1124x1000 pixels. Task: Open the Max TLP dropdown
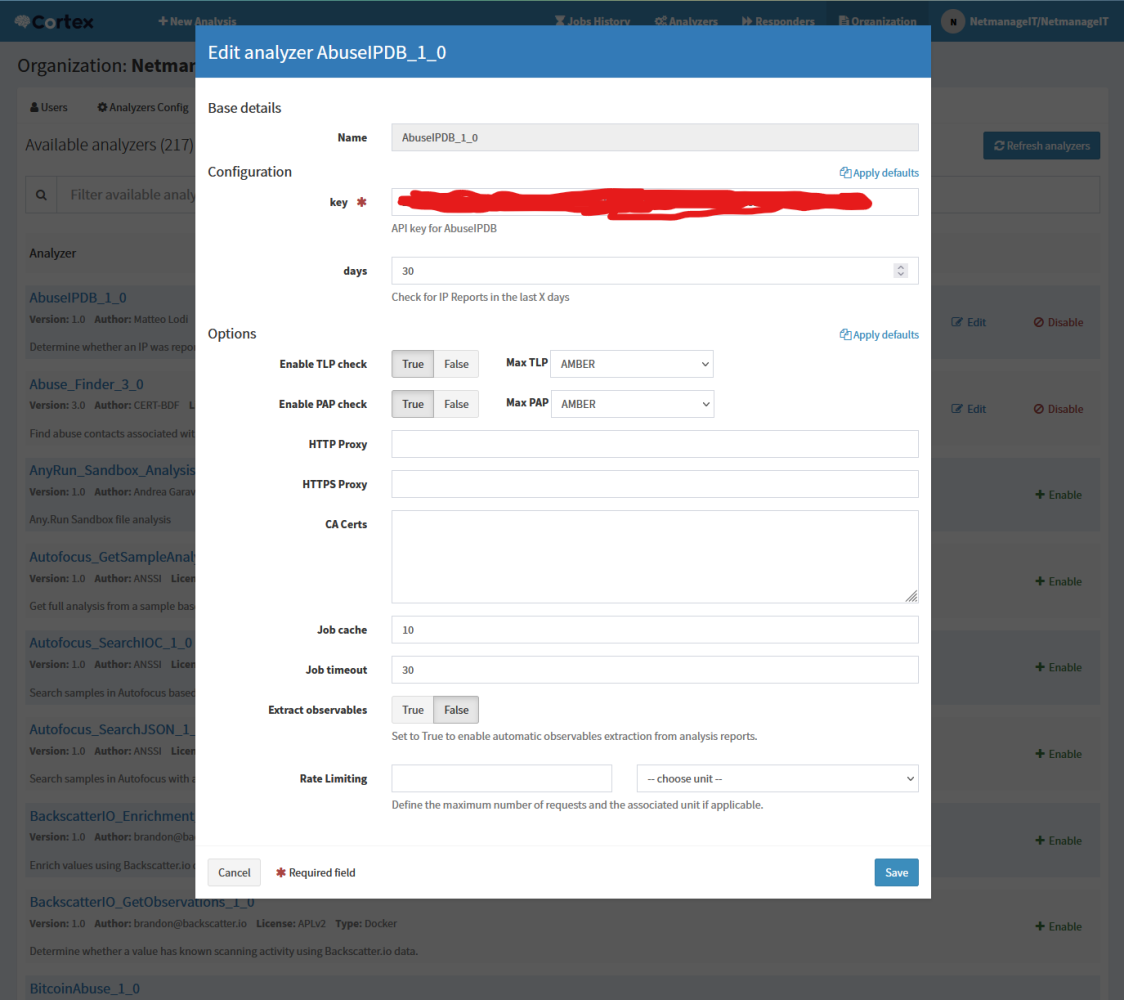(x=632, y=364)
